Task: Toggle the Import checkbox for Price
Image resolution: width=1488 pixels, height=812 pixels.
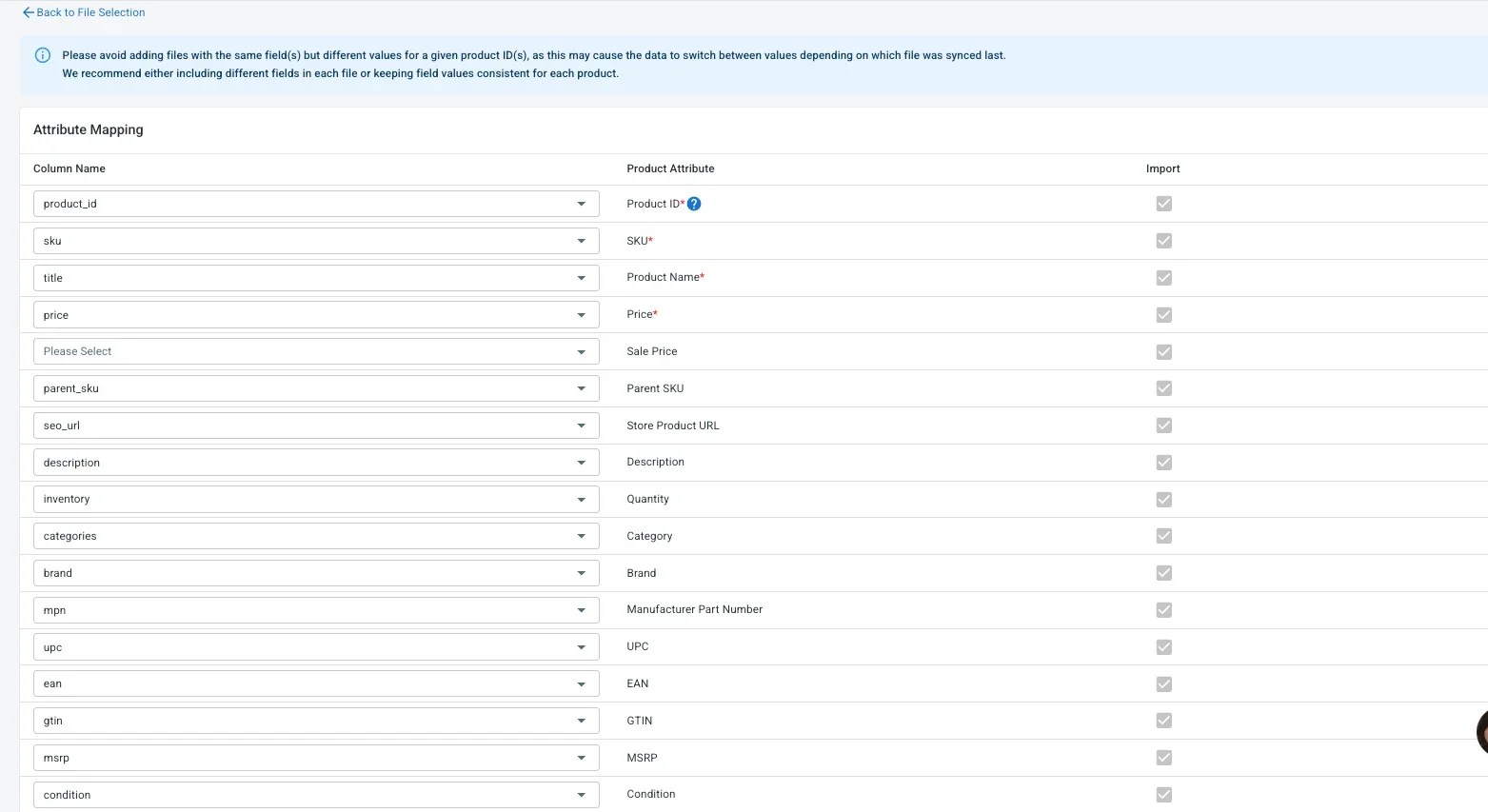Action: click(x=1163, y=315)
